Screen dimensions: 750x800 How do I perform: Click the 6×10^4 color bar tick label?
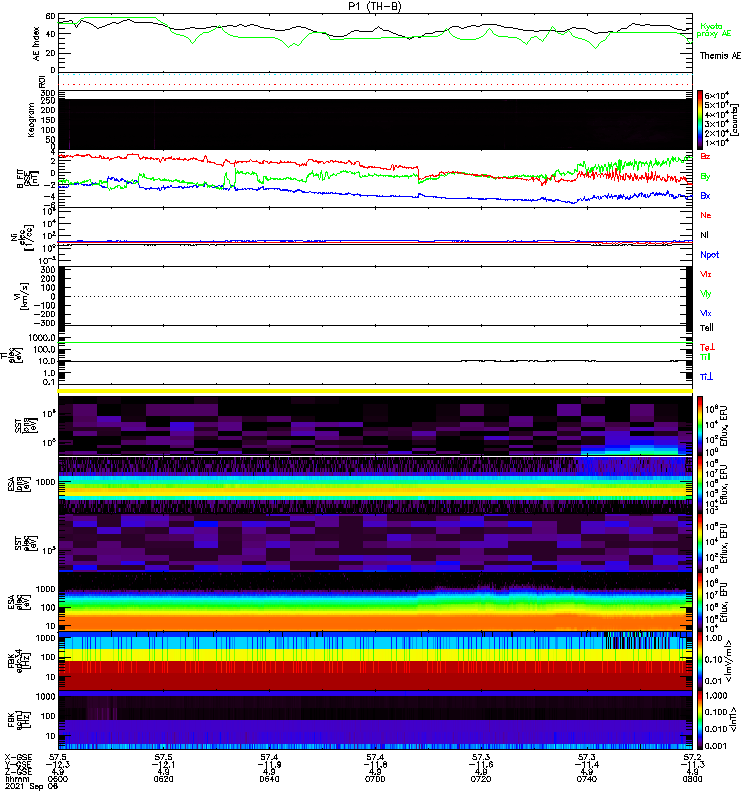[x=716, y=96]
